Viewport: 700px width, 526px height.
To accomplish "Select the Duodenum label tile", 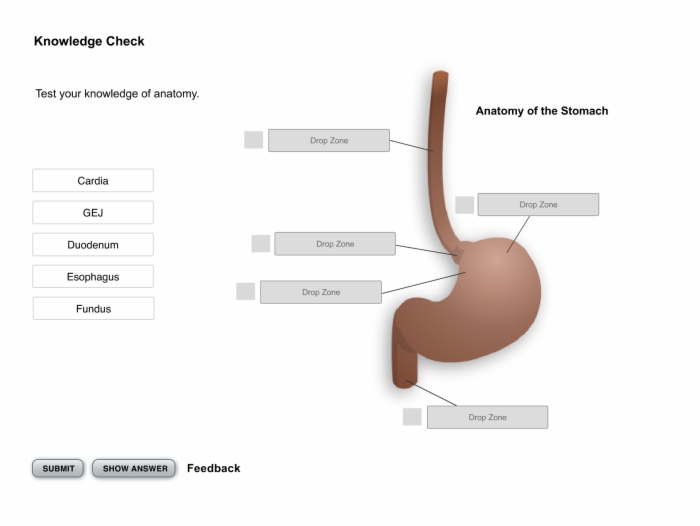I will click(x=93, y=245).
